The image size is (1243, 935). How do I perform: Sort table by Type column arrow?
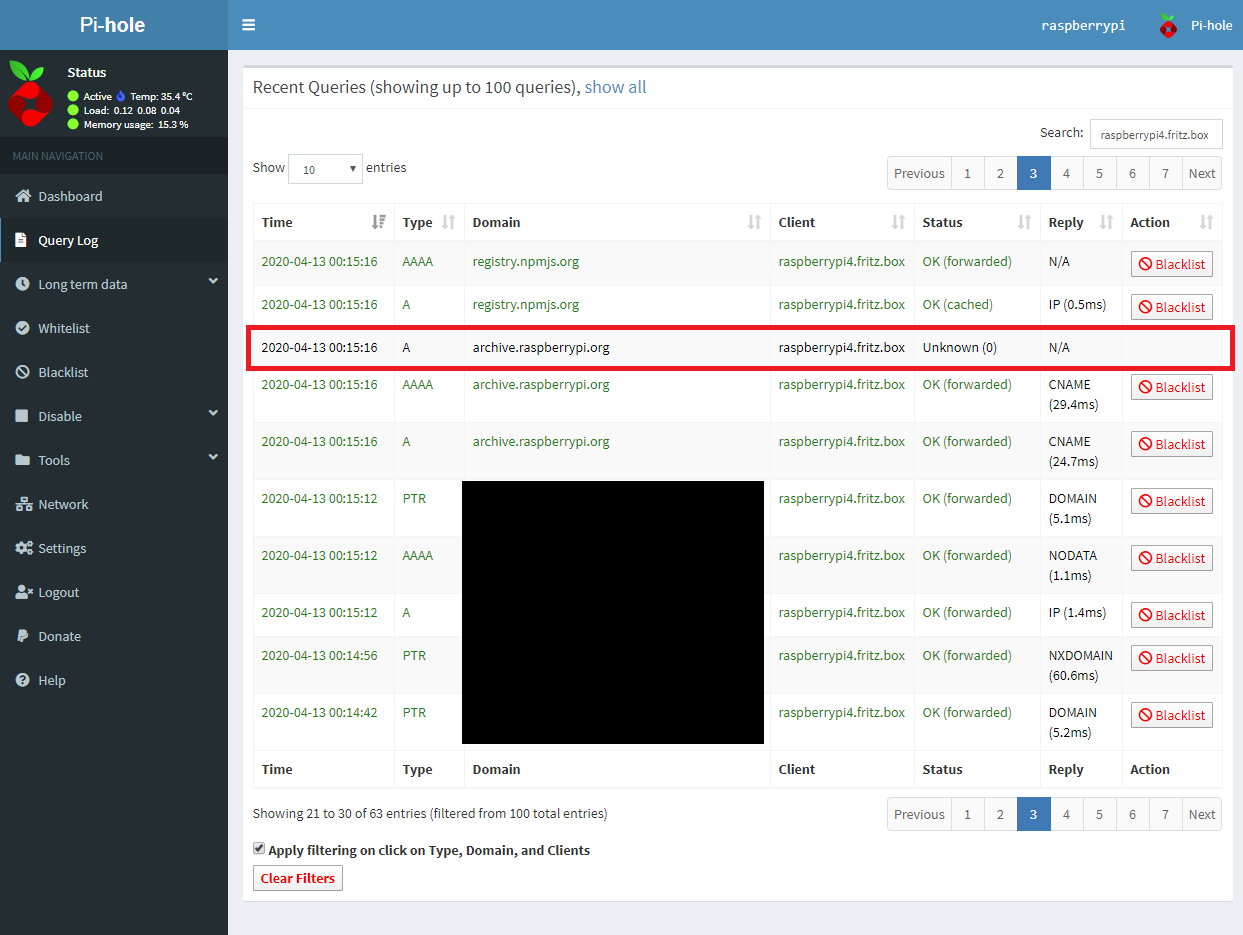(449, 222)
